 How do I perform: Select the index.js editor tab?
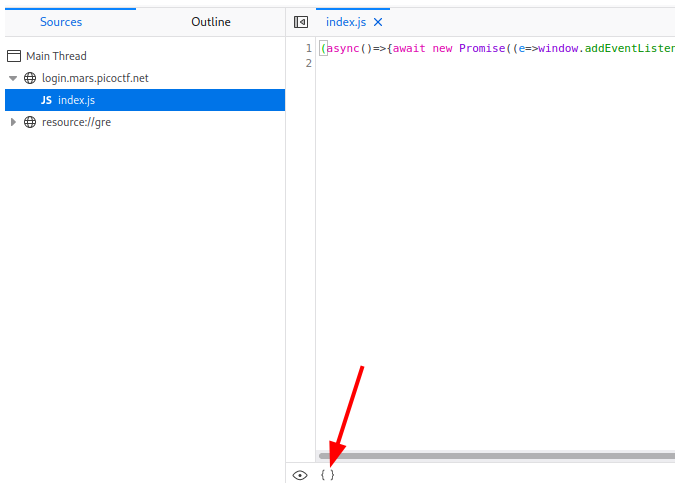point(346,22)
